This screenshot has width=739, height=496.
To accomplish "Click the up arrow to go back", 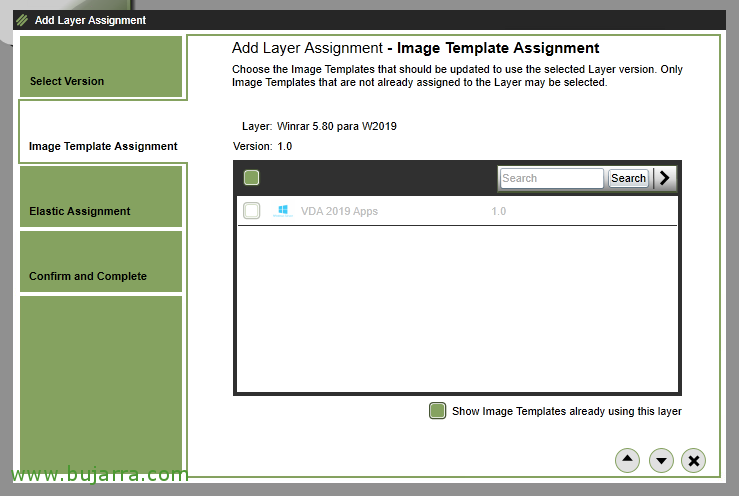I will click(627, 460).
